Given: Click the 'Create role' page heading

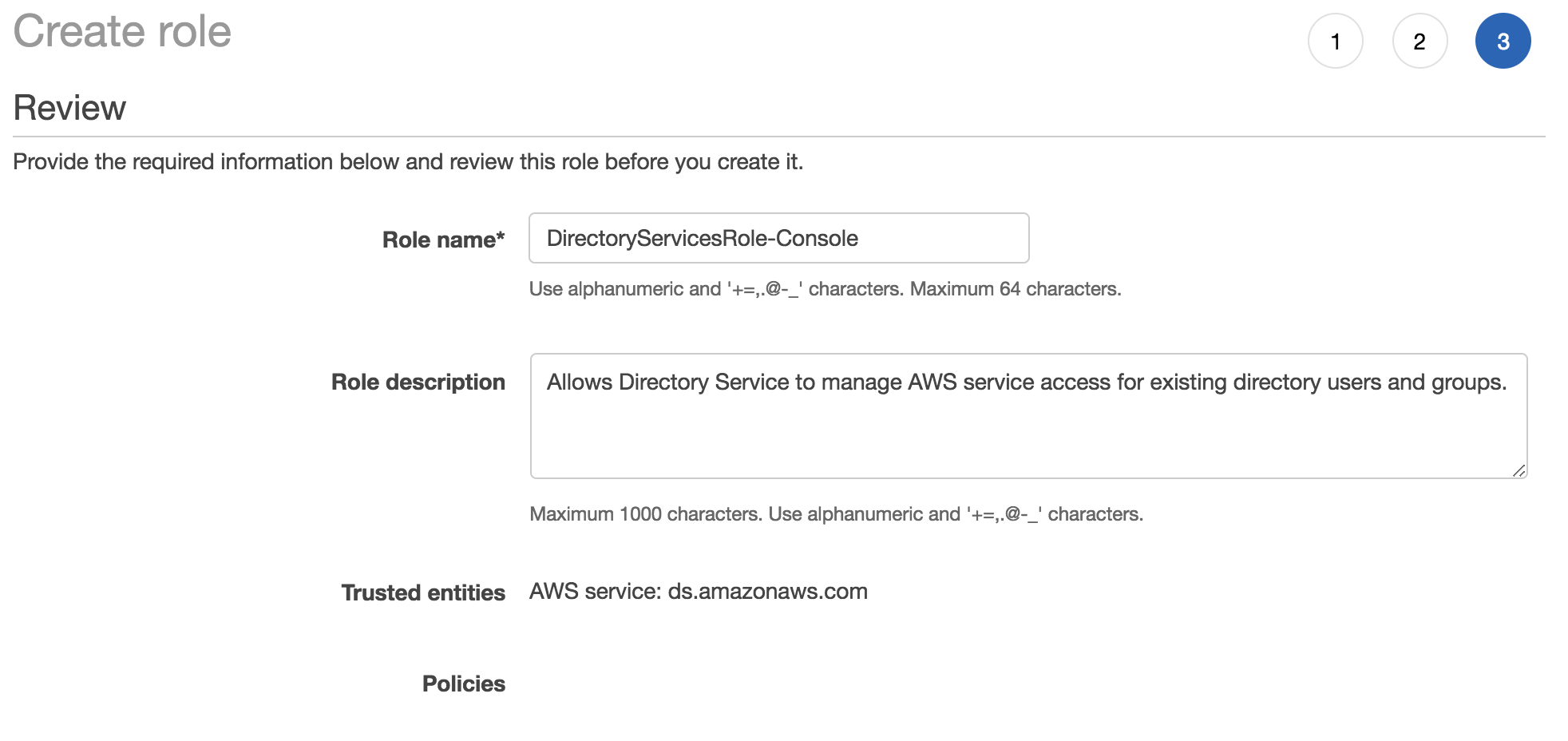Looking at the screenshot, I should click(122, 32).
